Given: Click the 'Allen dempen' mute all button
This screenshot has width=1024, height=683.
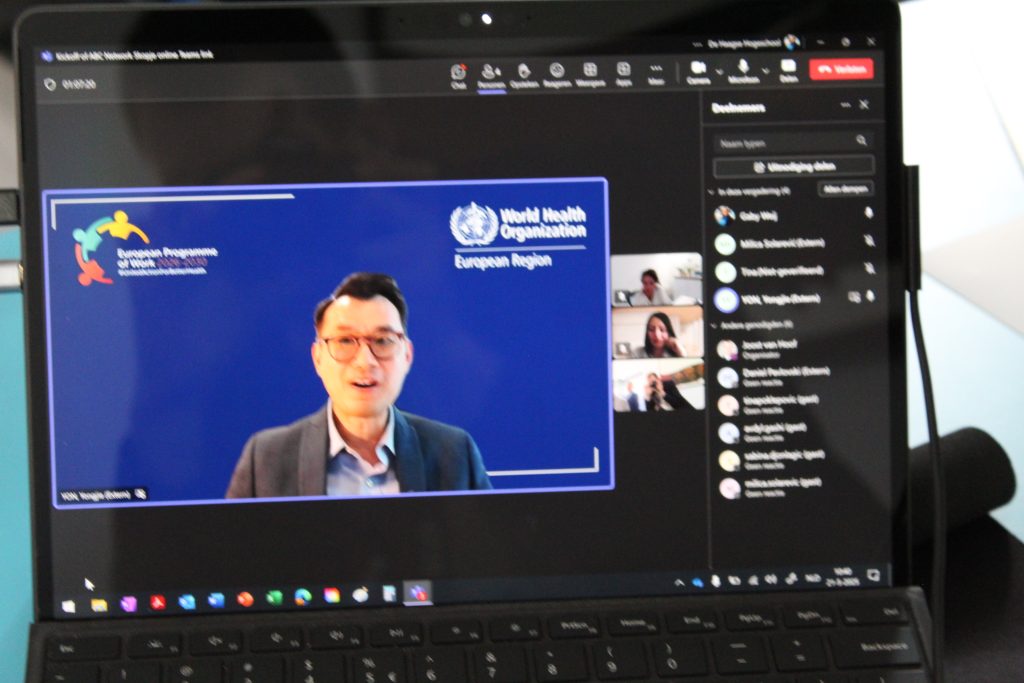Looking at the screenshot, I should [x=846, y=189].
